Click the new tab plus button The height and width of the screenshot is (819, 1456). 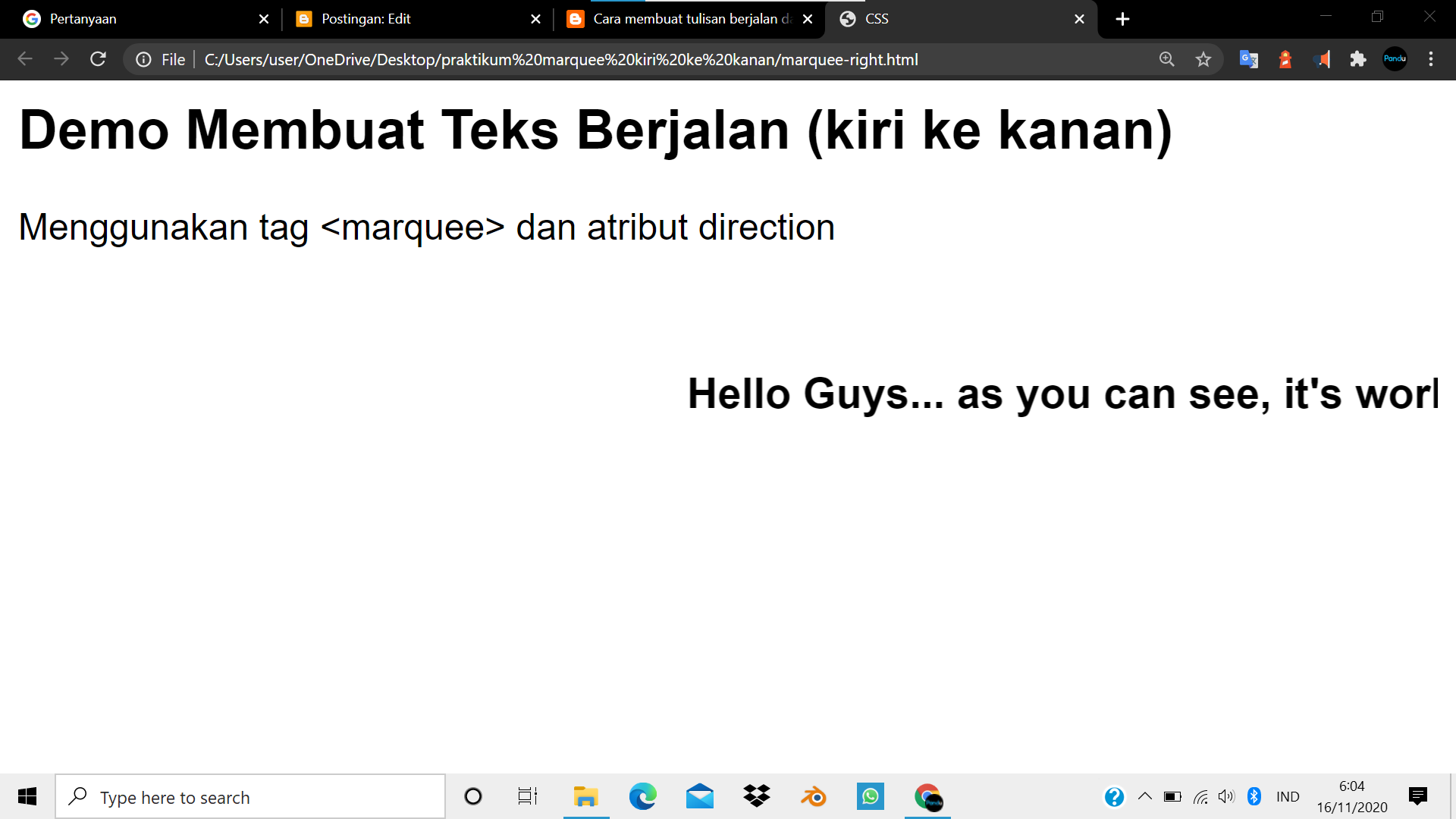click(1121, 19)
